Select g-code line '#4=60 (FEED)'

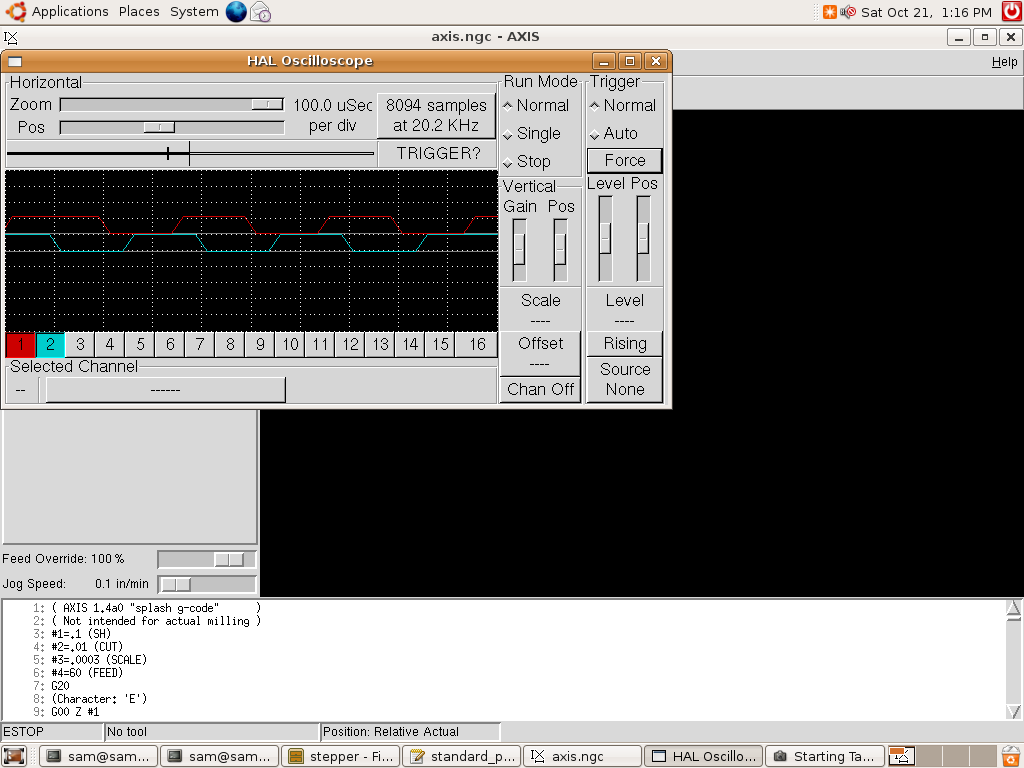(87, 673)
